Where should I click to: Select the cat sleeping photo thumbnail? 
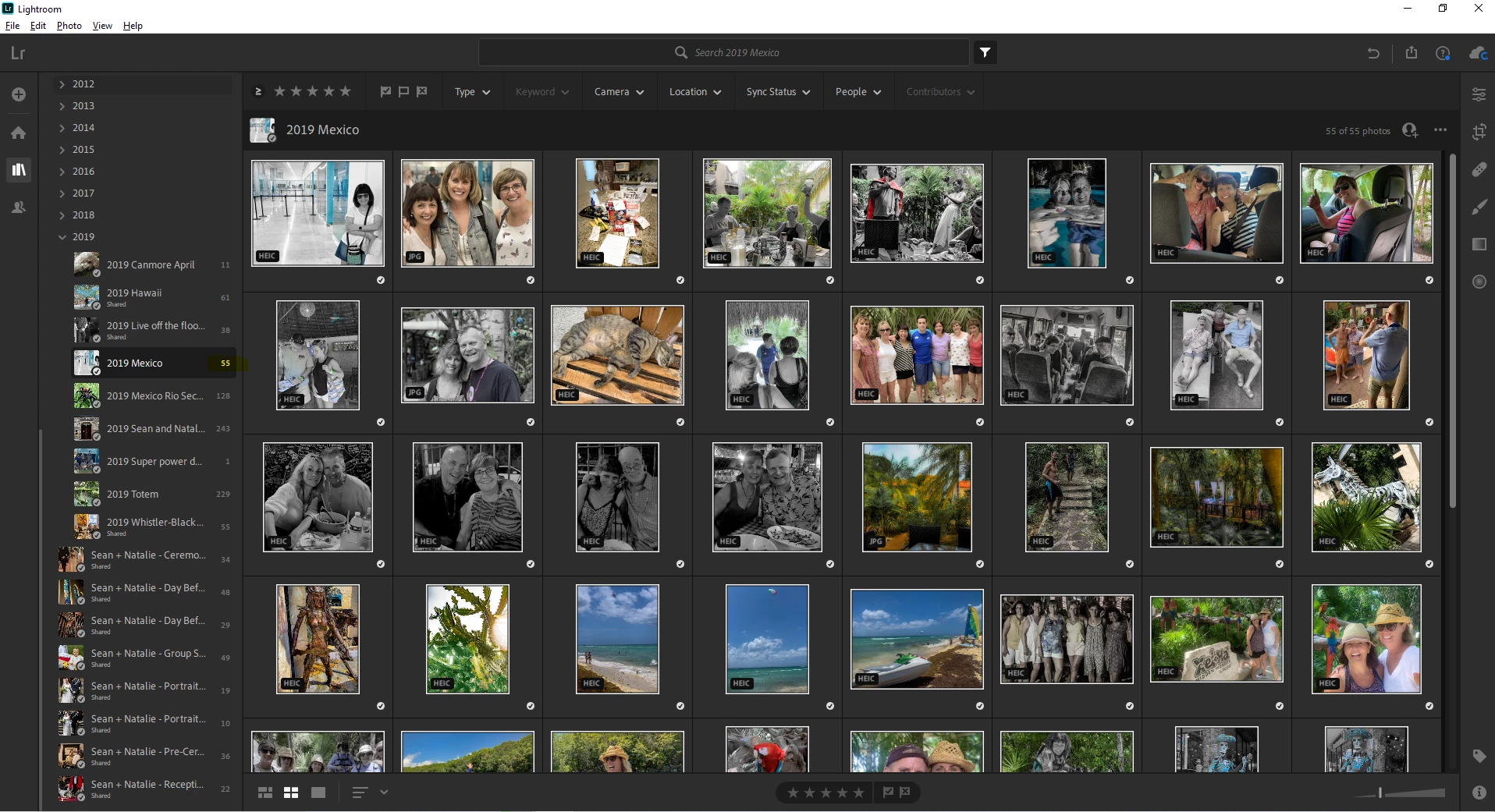point(617,355)
